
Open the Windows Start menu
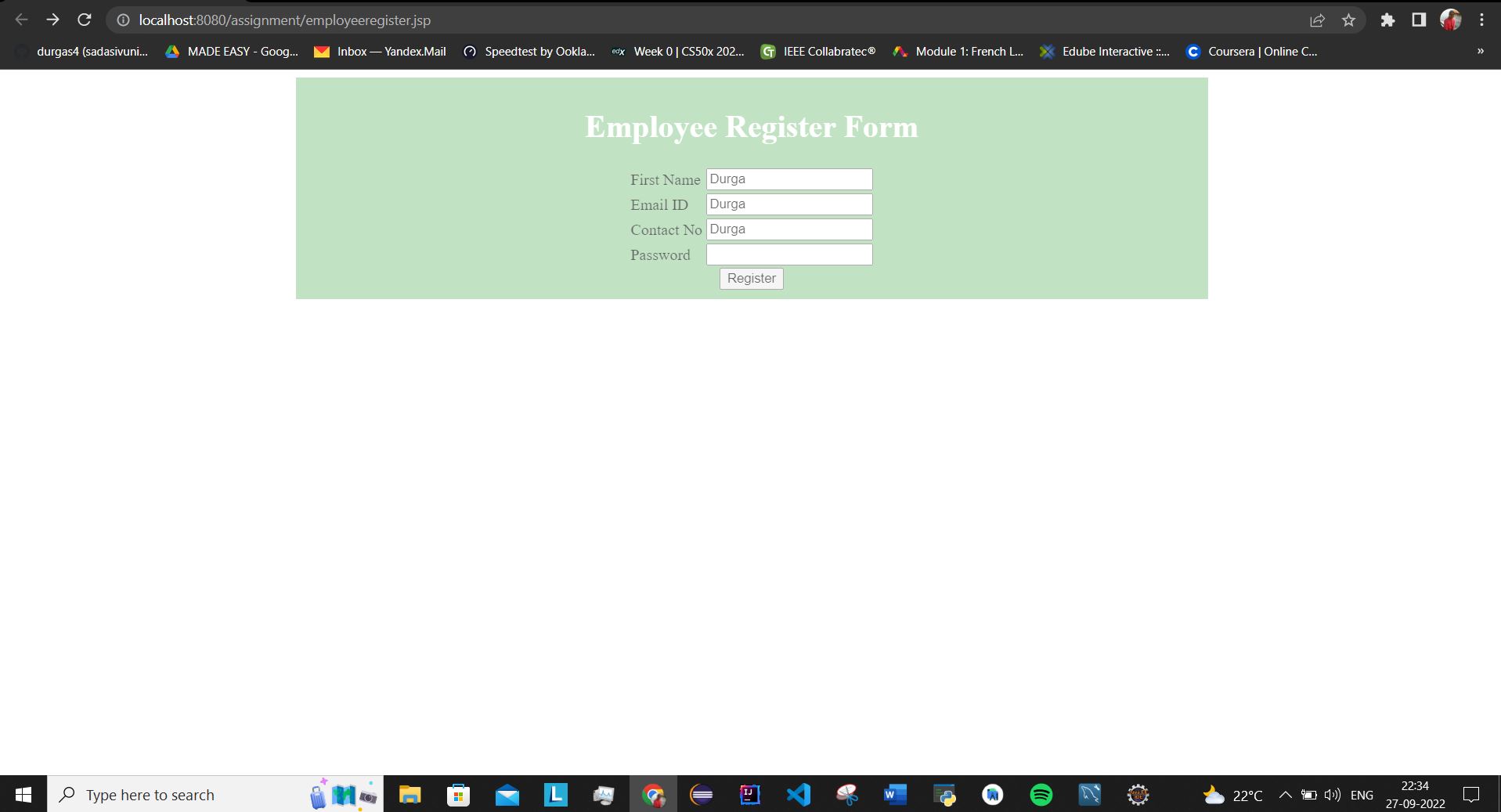[x=23, y=794]
